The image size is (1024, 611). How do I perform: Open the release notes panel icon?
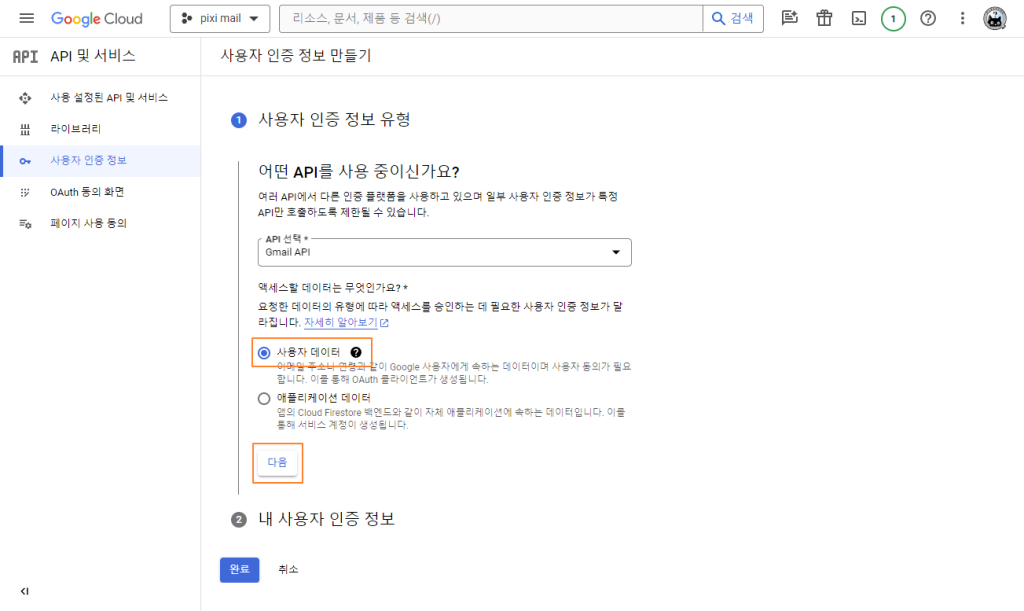click(789, 18)
